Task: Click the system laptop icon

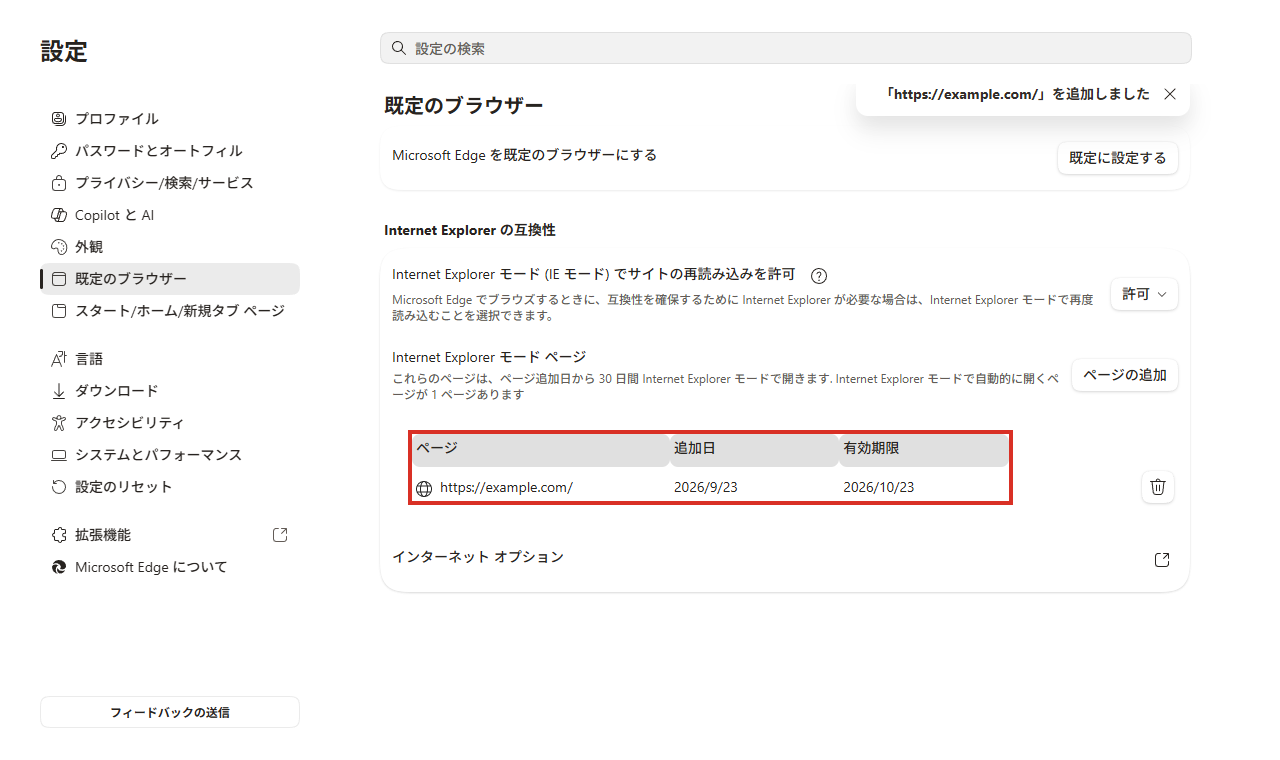Action: pos(58,455)
